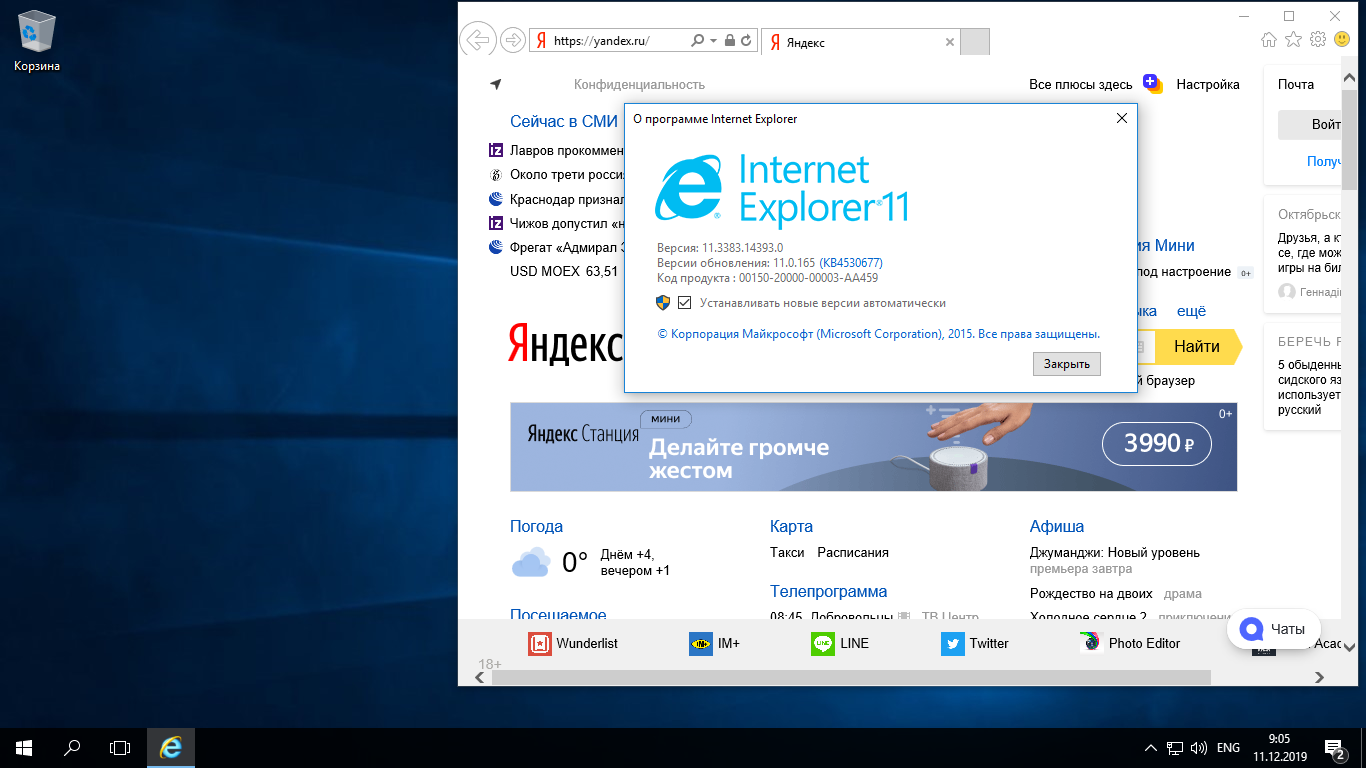Click the browser Forward arrow button
1366x768 pixels.
click(x=513, y=40)
